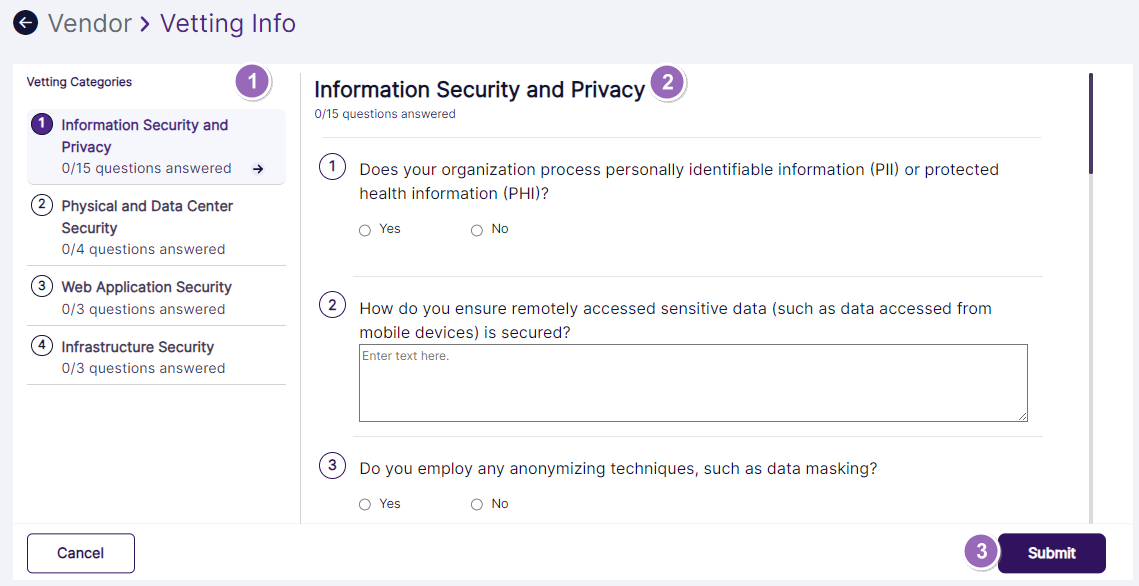
Task: Open the Infrastructure Security section
Action: pos(137,346)
